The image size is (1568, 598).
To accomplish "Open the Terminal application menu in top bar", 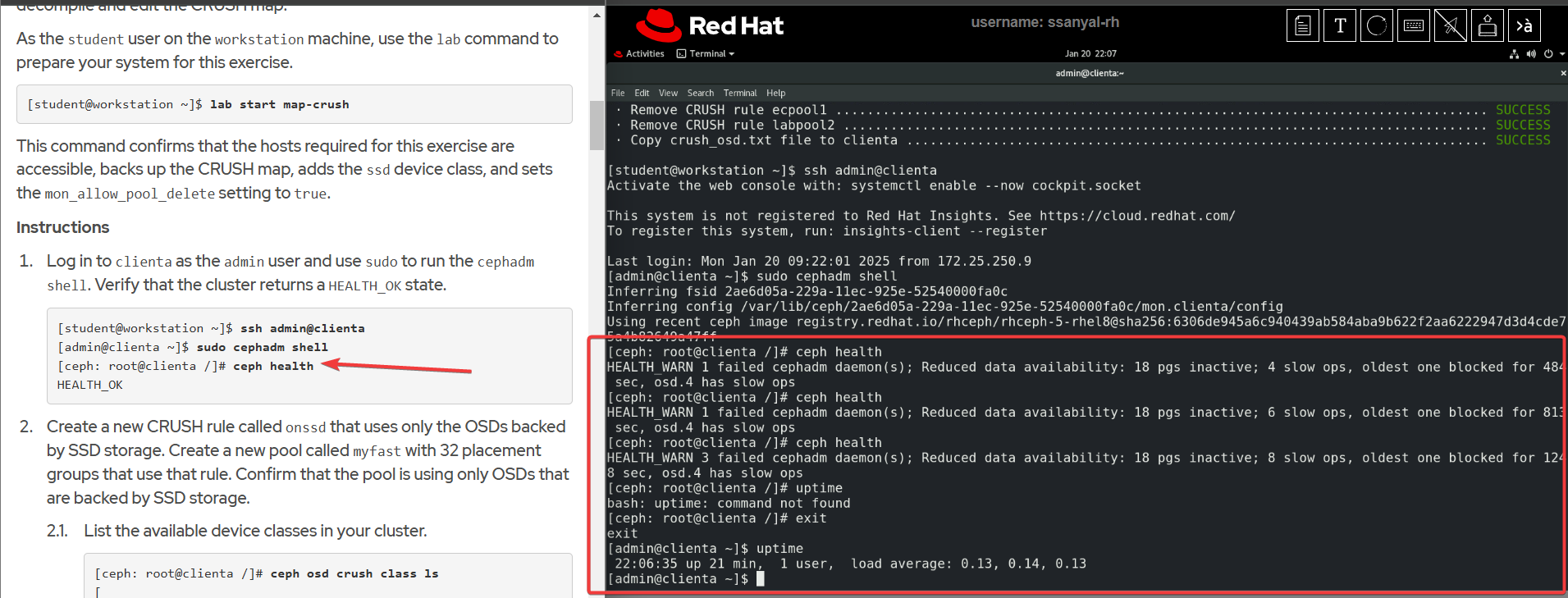I will click(706, 54).
